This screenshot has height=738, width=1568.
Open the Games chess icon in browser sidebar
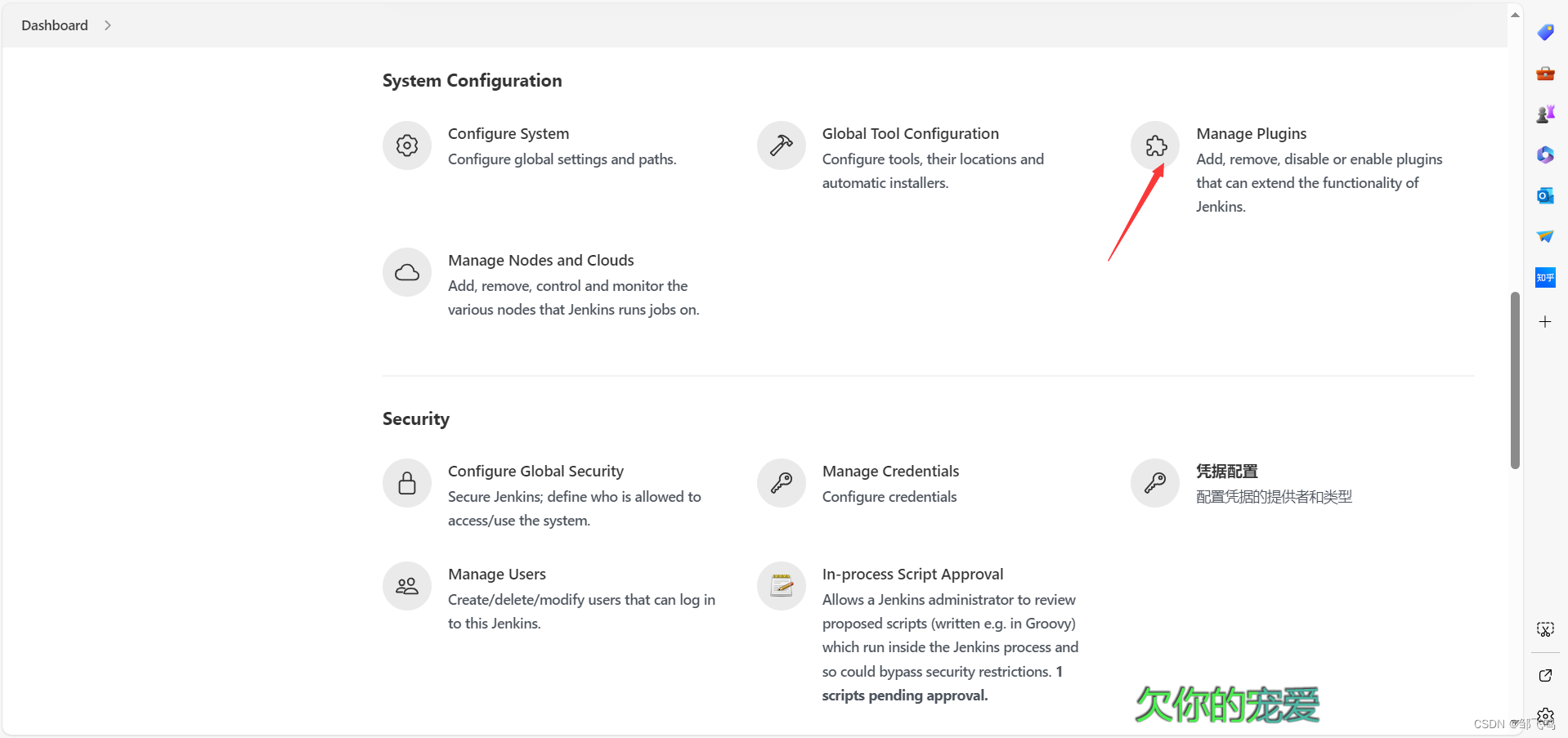1545,114
